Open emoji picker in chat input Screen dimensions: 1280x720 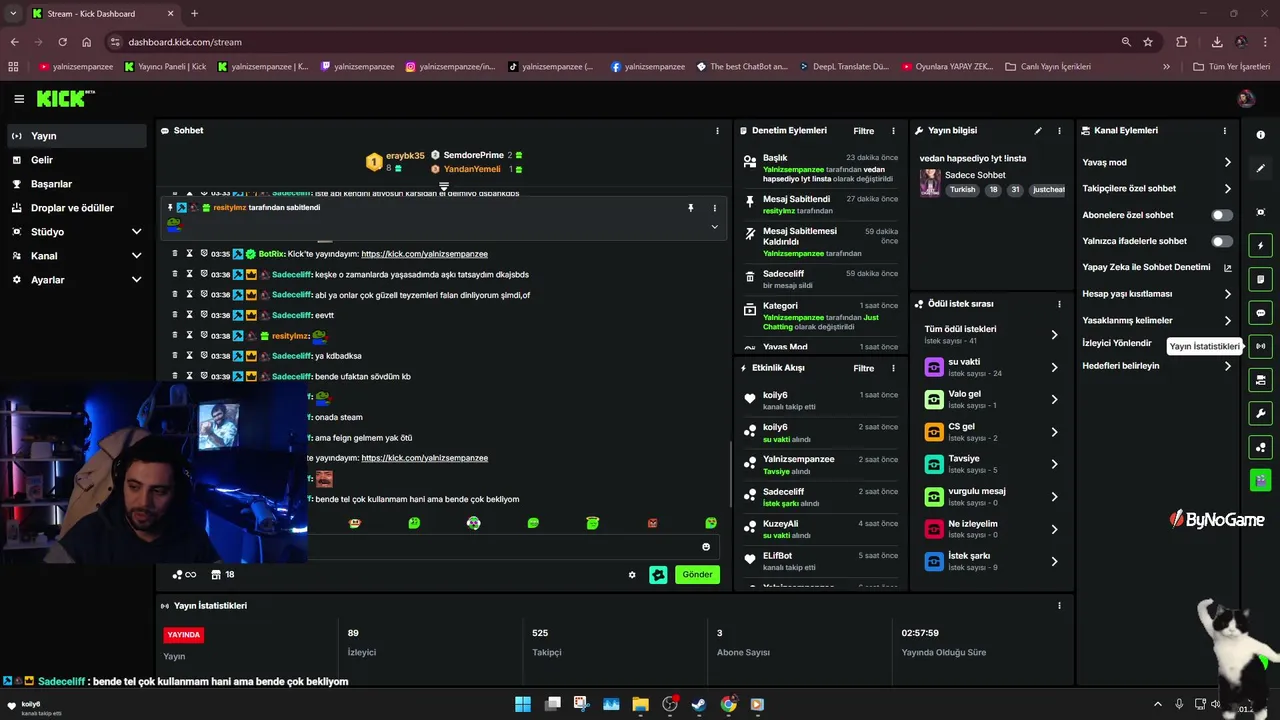pyautogui.click(x=706, y=547)
